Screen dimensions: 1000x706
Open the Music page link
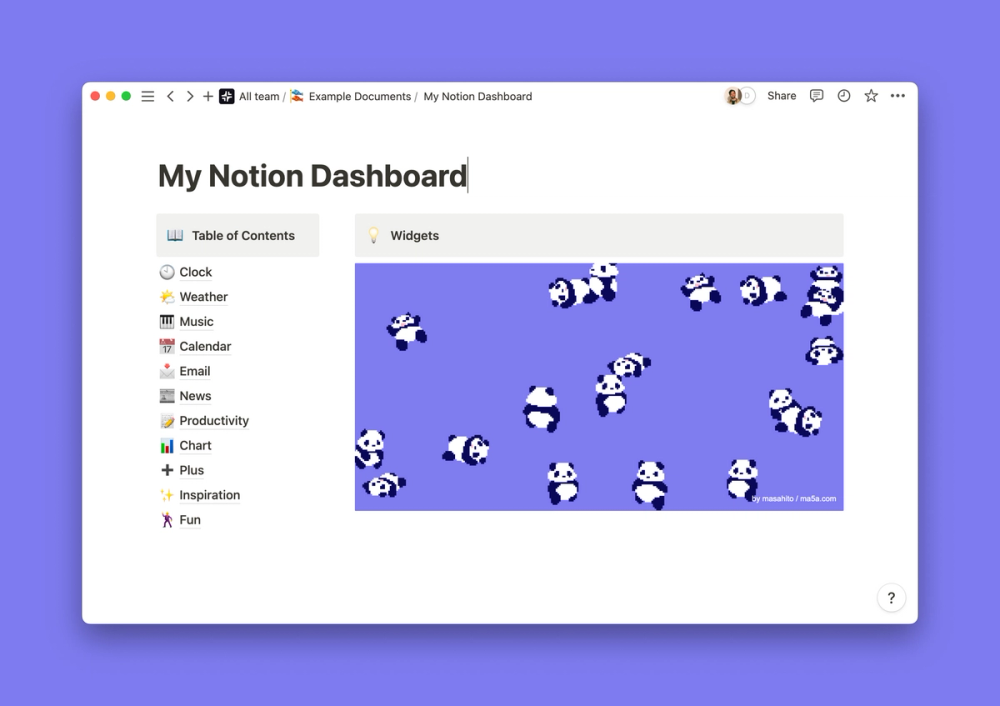pos(196,322)
